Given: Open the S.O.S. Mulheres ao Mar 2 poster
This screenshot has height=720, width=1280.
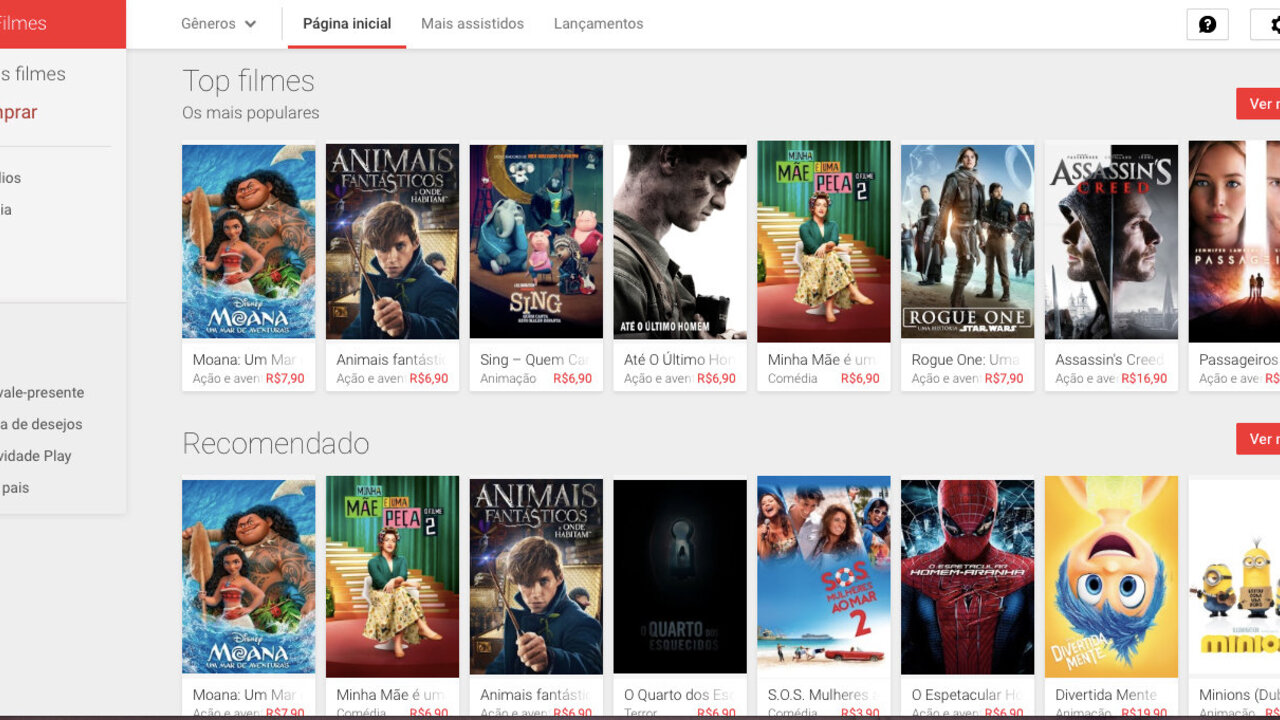Looking at the screenshot, I should click(x=824, y=576).
